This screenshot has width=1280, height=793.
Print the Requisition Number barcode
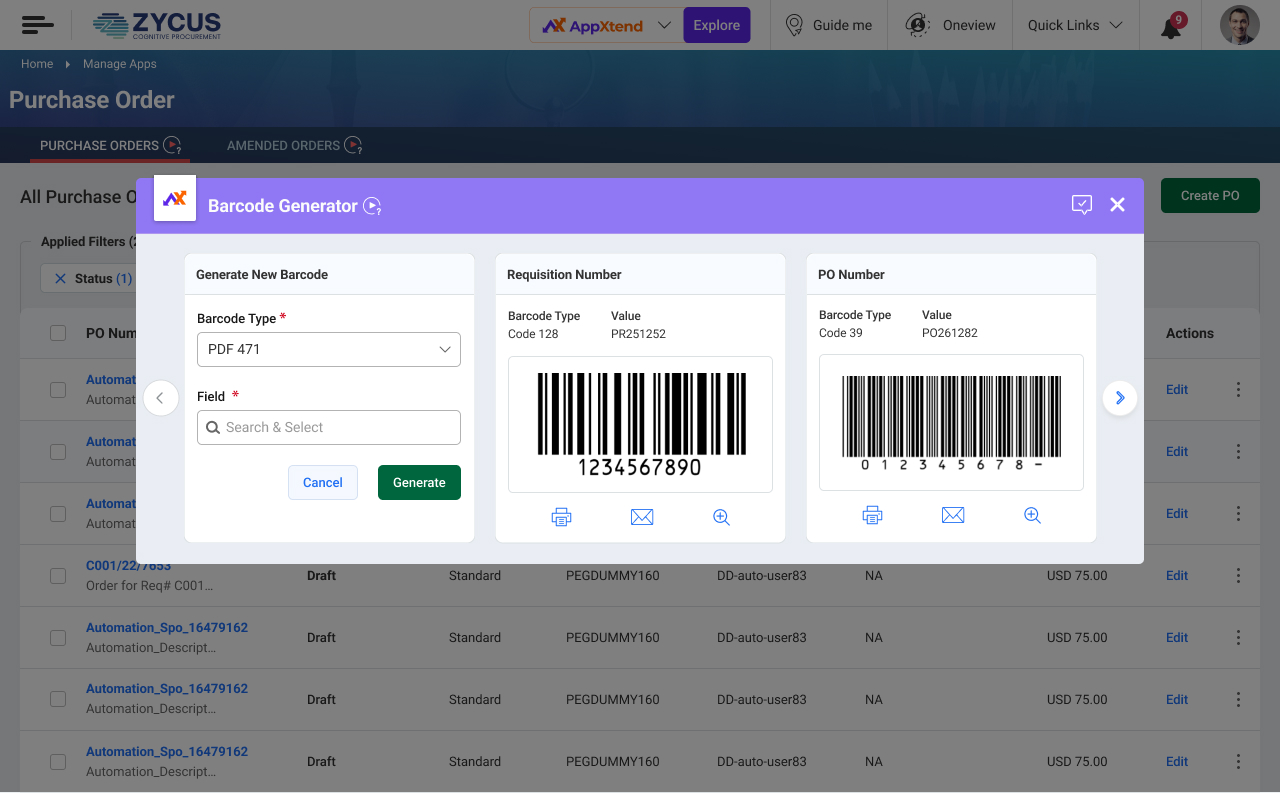coord(561,517)
